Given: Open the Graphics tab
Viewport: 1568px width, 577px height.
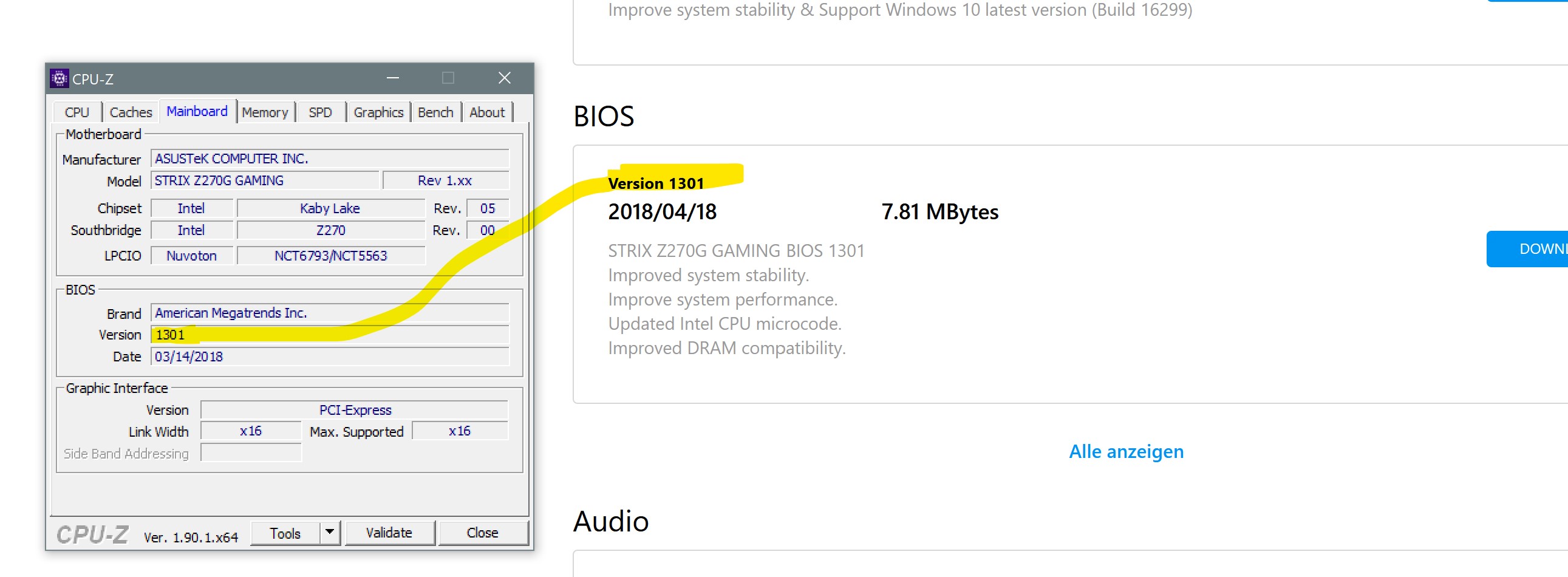Looking at the screenshot, I should (378, 112).
